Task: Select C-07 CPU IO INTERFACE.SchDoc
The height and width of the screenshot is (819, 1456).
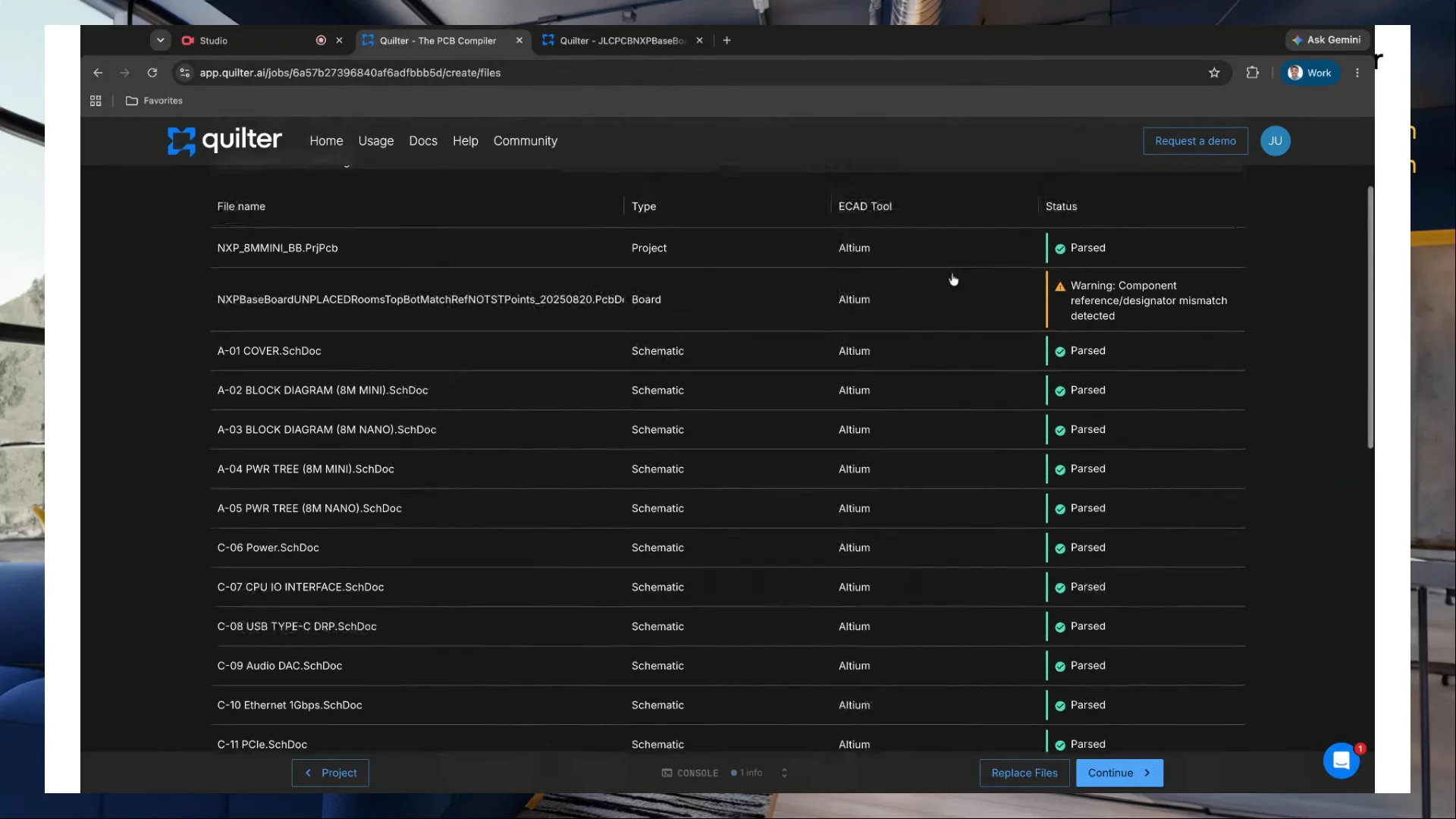Action: click(x=300, y=588)
